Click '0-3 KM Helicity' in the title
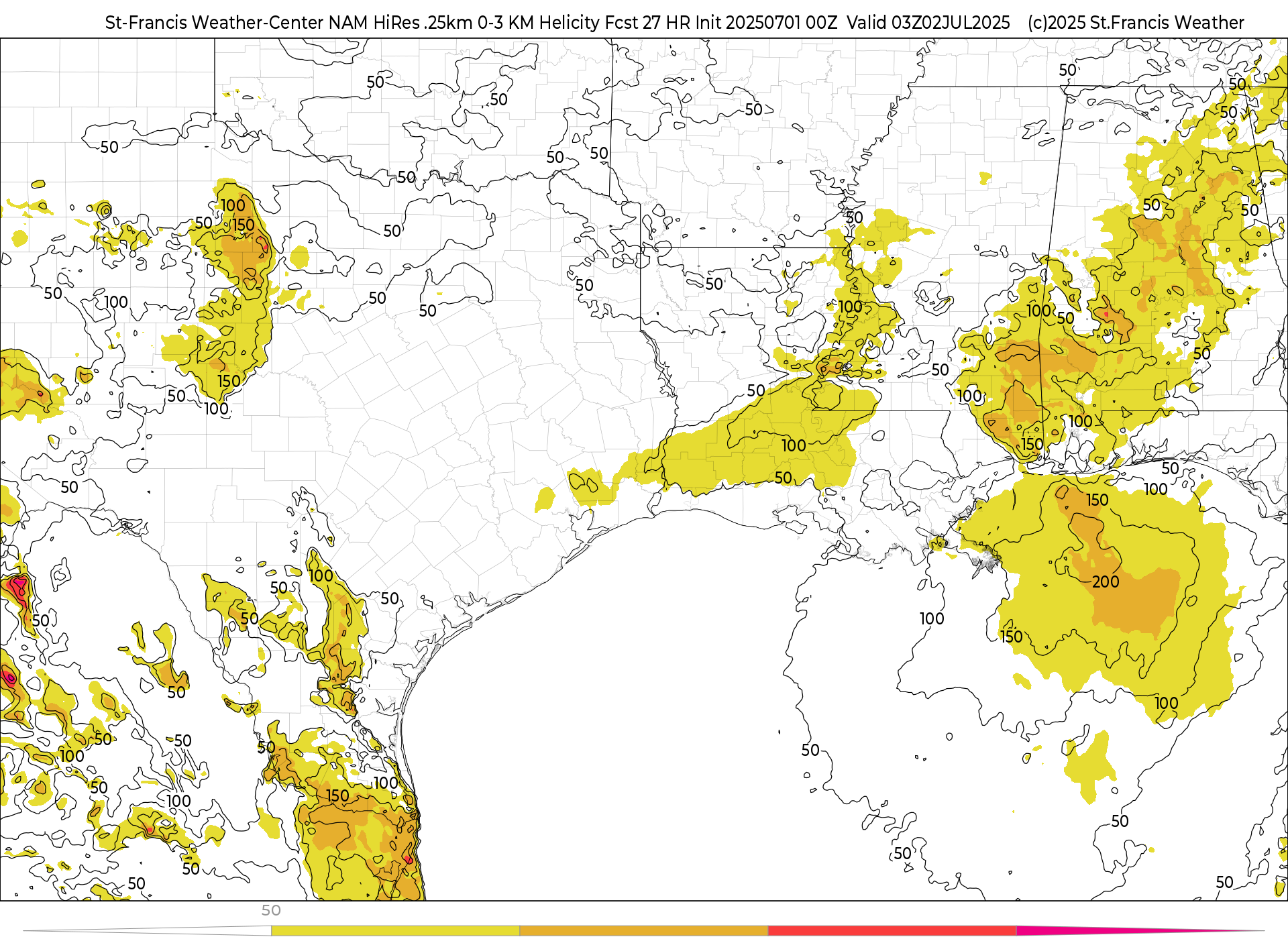 pyautogui.click(x=539, y=23)
